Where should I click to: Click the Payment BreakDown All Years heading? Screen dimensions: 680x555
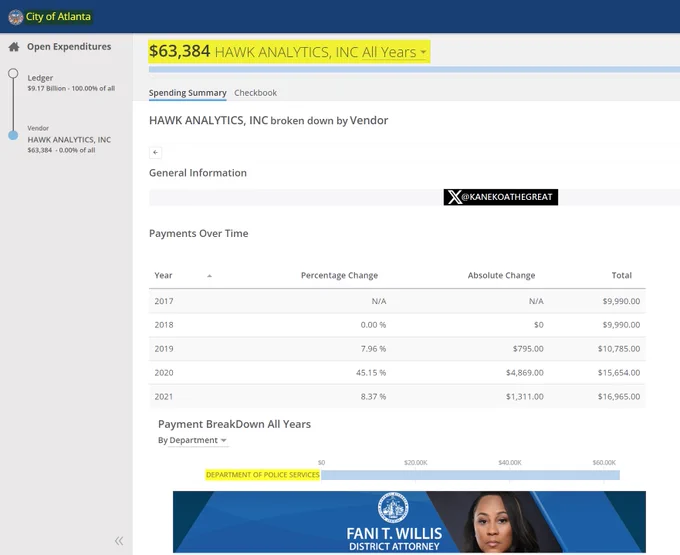(x=234, y=424)
